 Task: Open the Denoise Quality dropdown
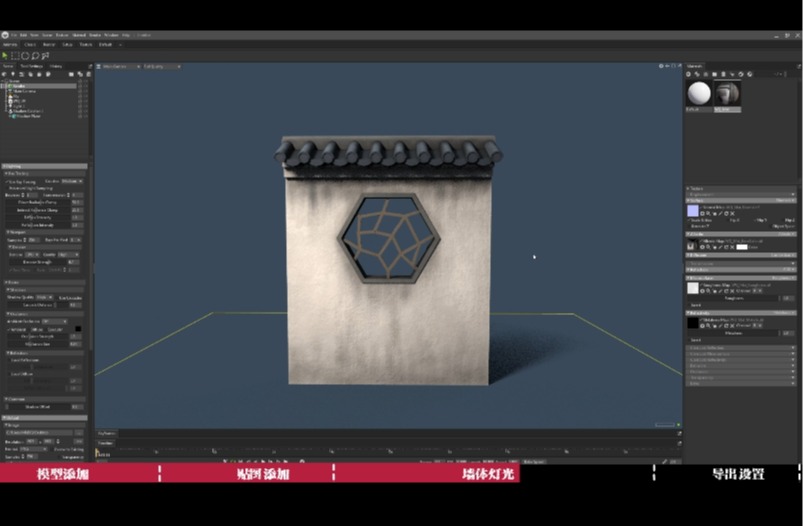[x=68, y=255]
